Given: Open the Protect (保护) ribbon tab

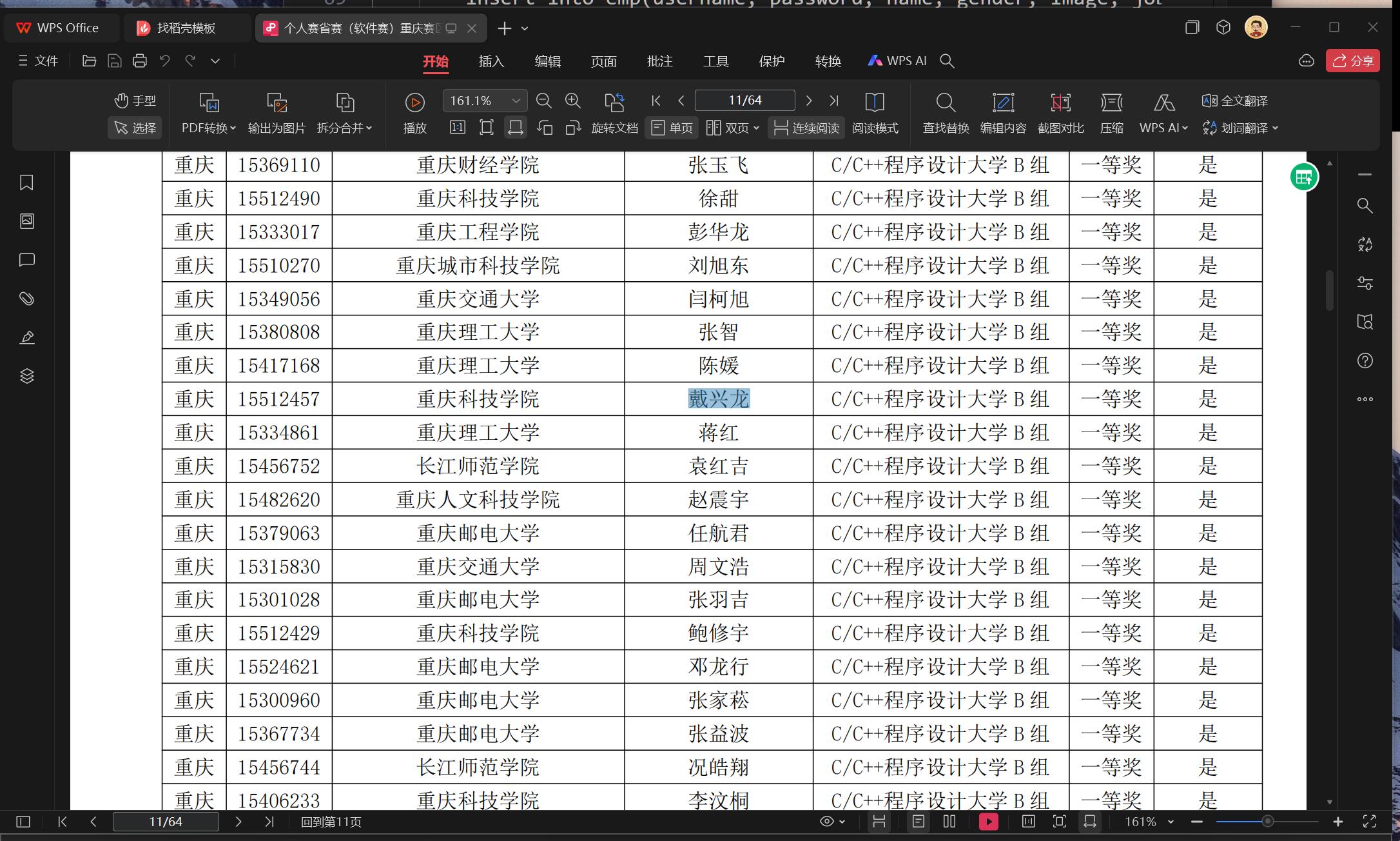Looking at the screenshot, I should [x=772, y=61].
